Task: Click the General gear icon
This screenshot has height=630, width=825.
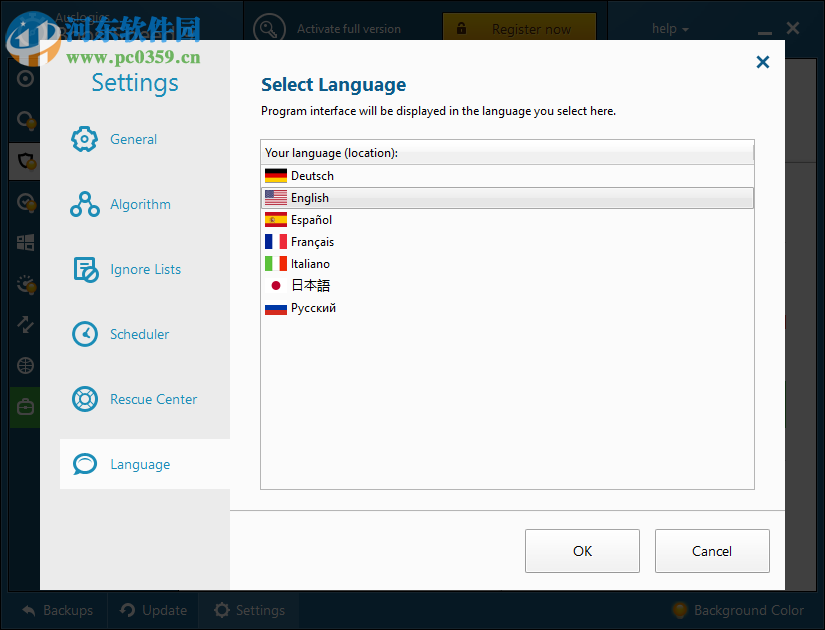Action: [x=84, y=139]
